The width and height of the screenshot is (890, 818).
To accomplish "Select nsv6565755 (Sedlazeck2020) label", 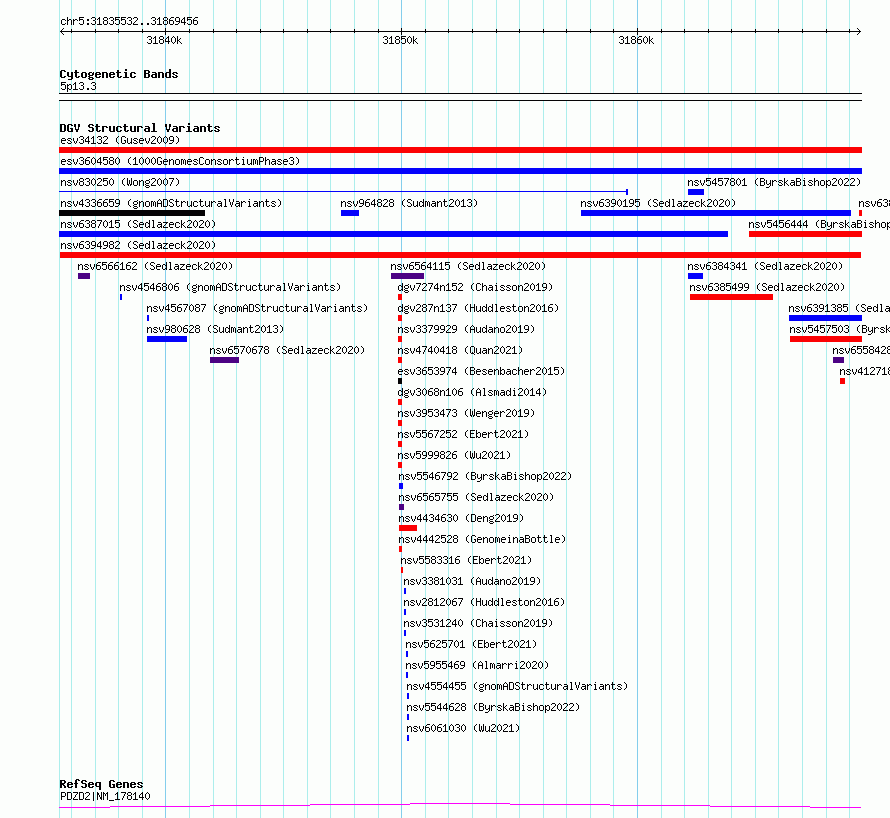I will tap(476, 497).
